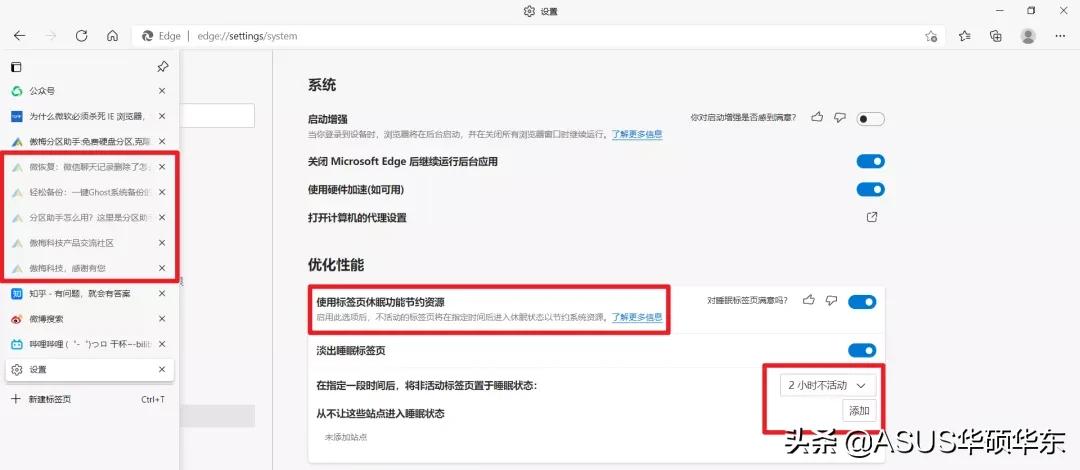Screen dimensions: 1080x470
Task: Toggle 关闭 Microsoft Edge 后继续运行后台应用 switch
Action: (871, 161)
